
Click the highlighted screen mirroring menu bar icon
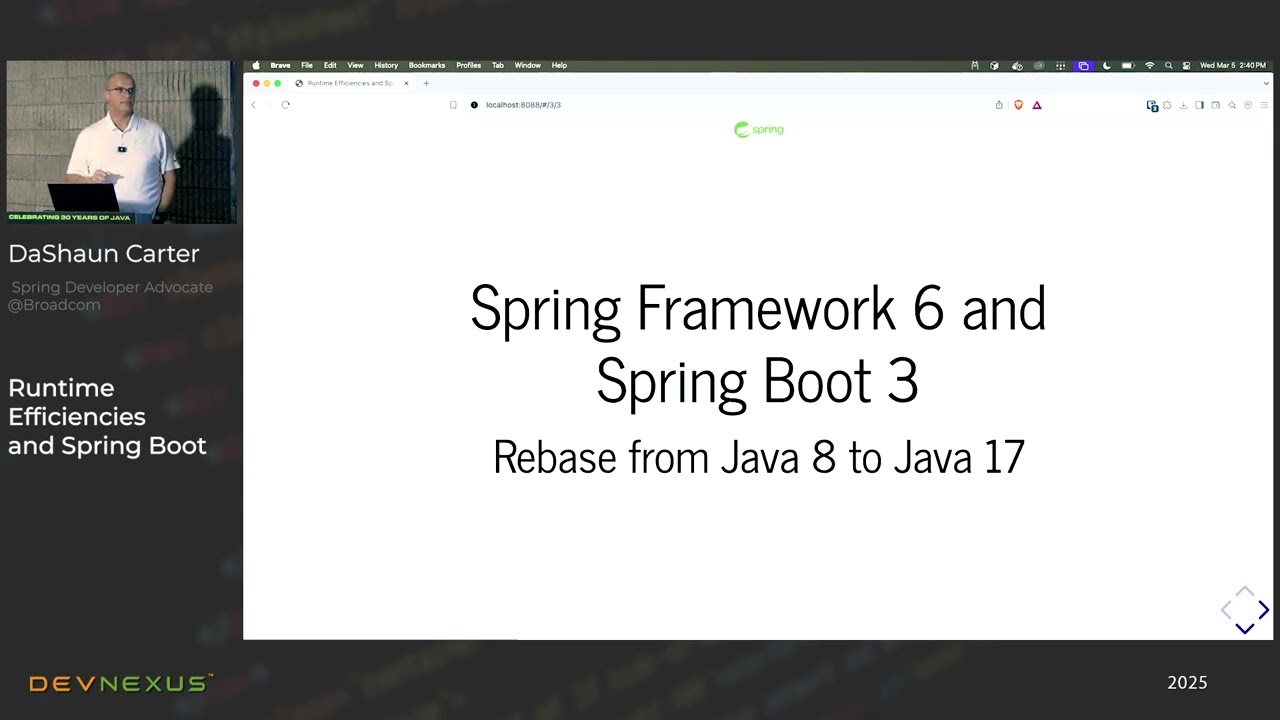click(x=1083, y=65)
